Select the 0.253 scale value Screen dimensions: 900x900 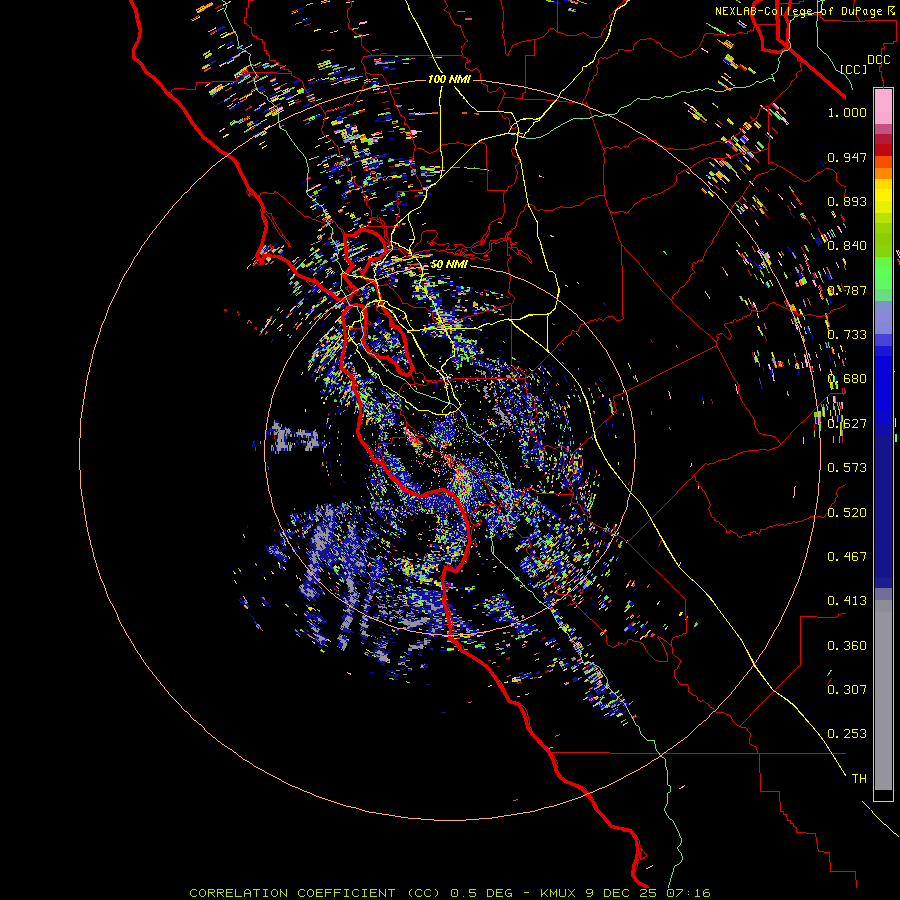click(847, 734)
